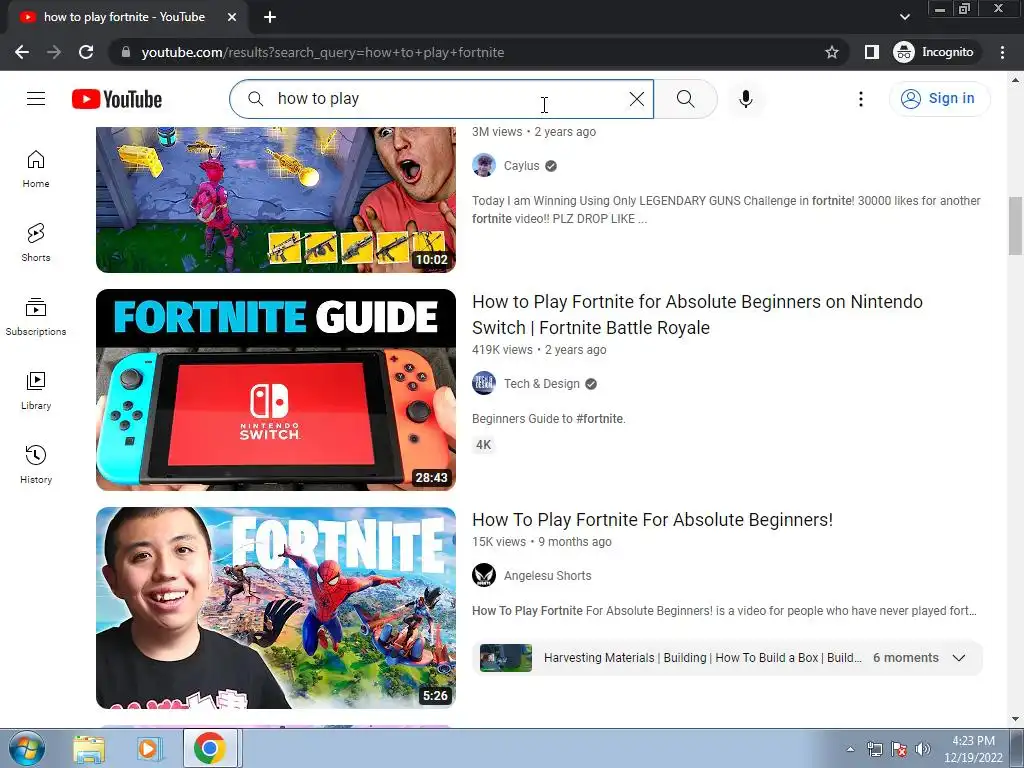Click the magnifier search button
This screenshot has width=1024, height=768.
pyautogui.click(x=685, y=99)
